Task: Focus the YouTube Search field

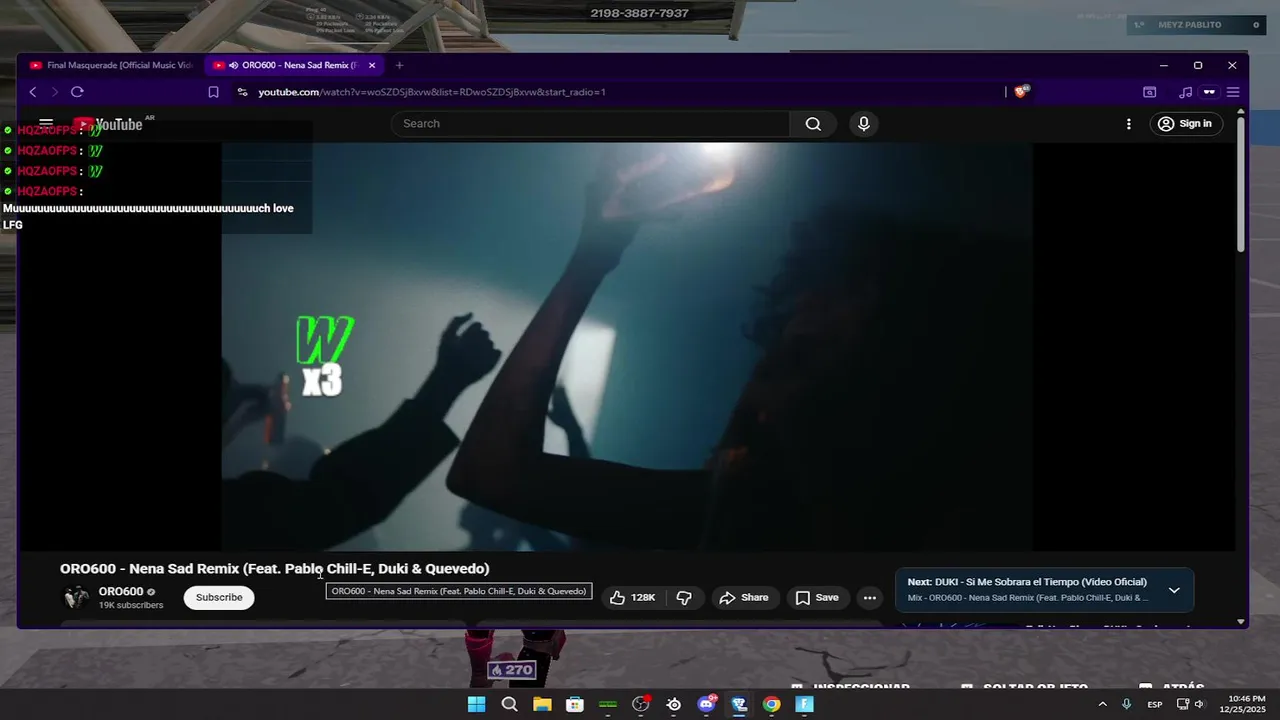Action: click(x=591, y=124)
